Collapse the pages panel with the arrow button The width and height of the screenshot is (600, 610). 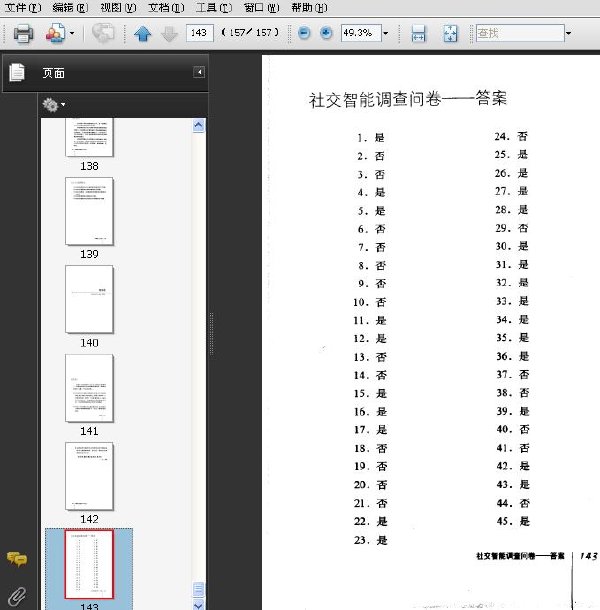199,72
